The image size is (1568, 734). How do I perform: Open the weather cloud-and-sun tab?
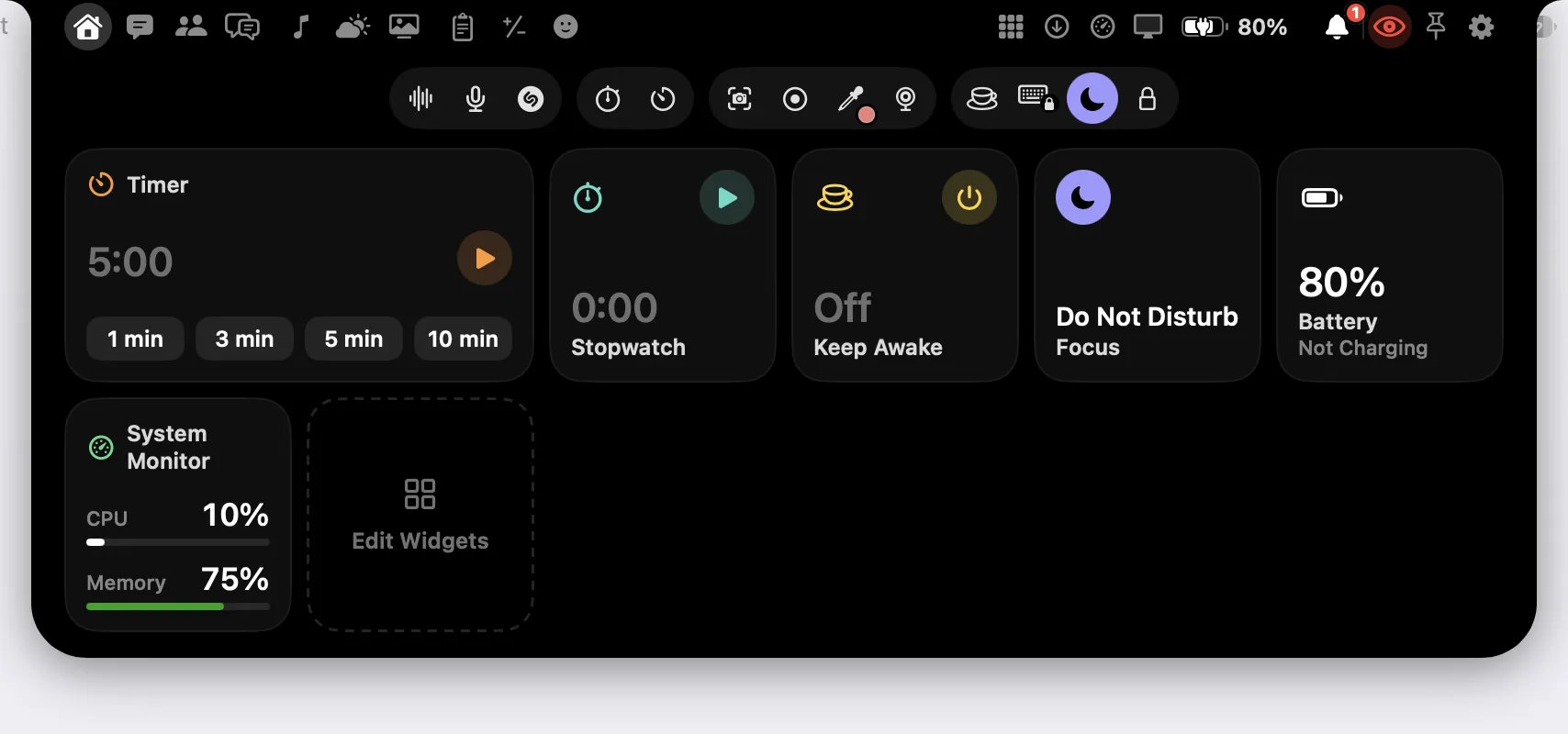pos(353,27)
